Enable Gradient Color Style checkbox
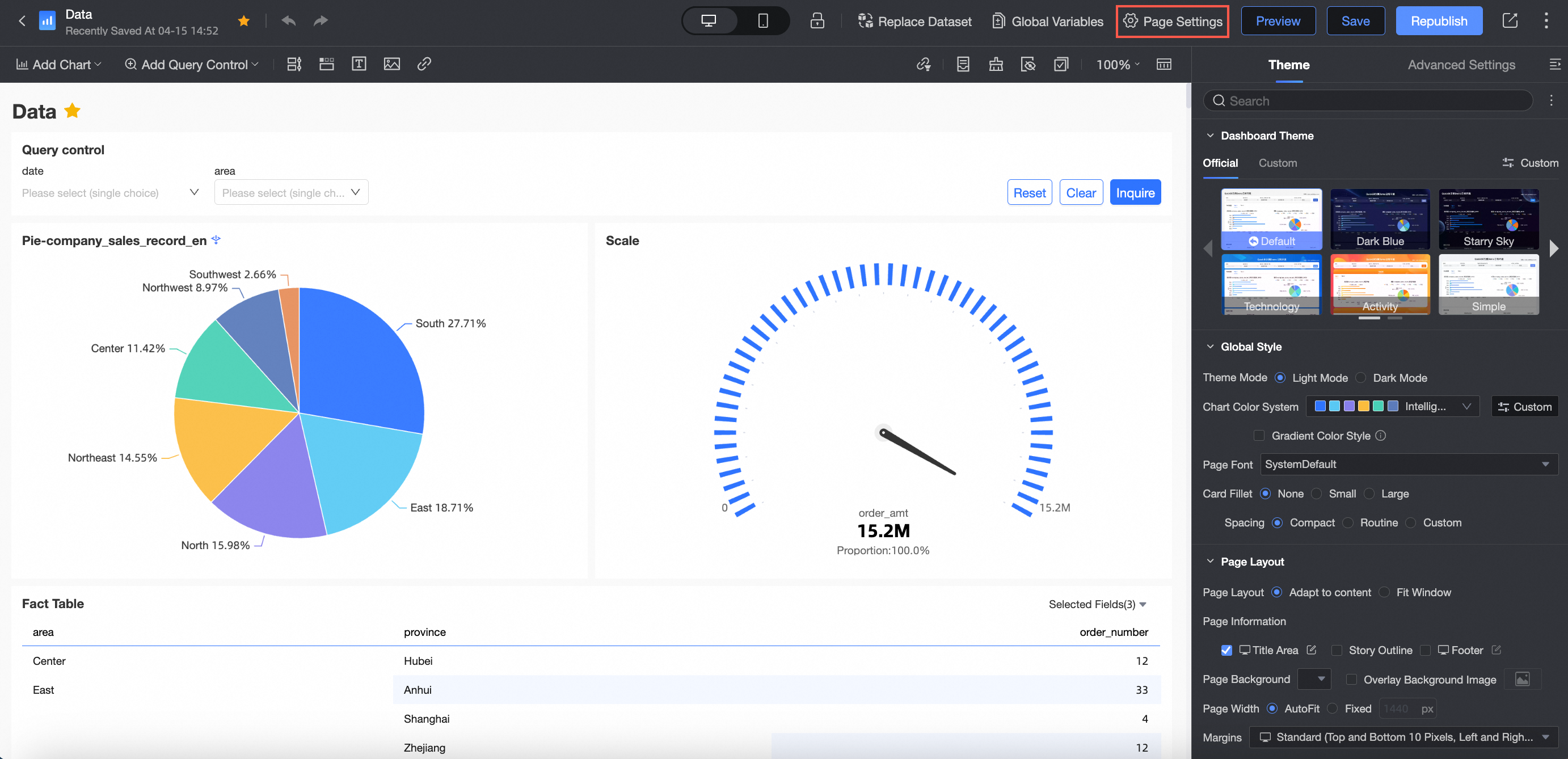The image size is (1568, 759). [1259, 435]
